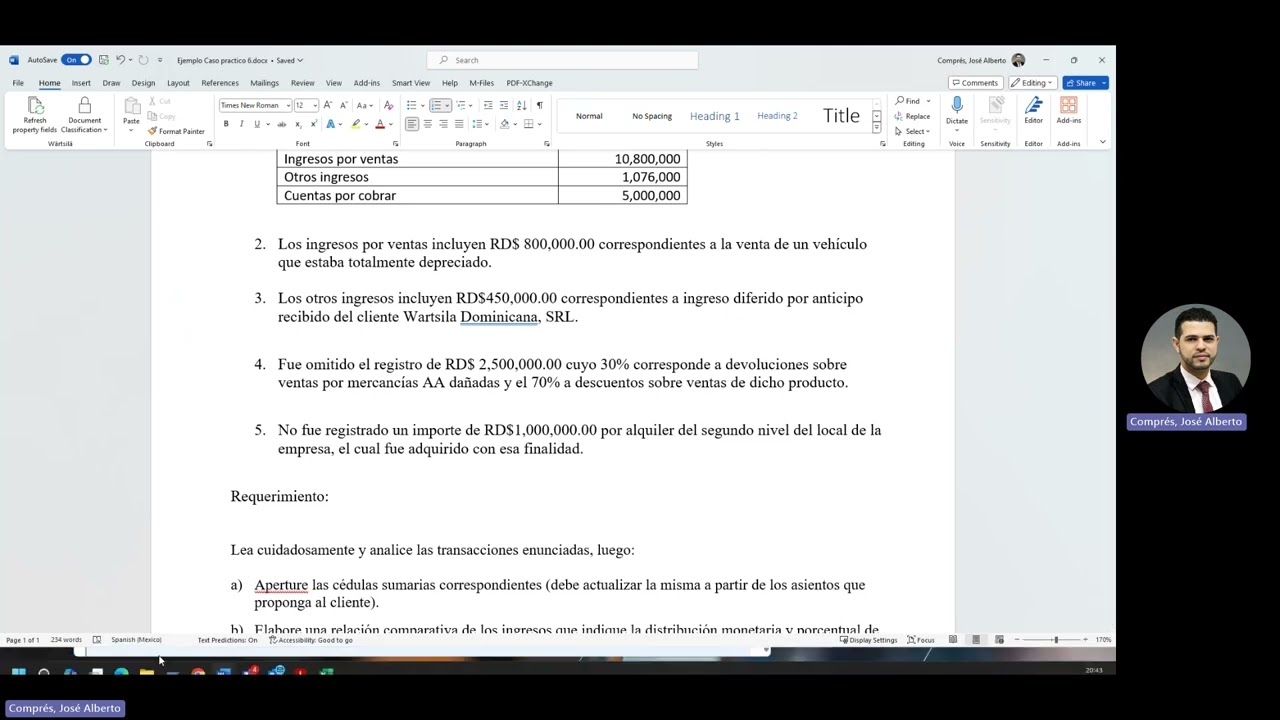This screenshot has width=1280, height=720.
Task: Click the Multilevel List icon
Action: point(462,105)
